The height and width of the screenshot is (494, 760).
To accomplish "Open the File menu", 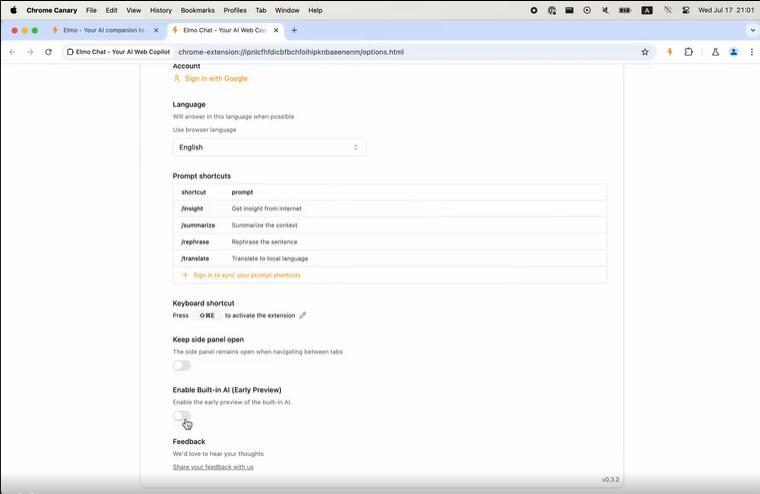I will point(91,10).
